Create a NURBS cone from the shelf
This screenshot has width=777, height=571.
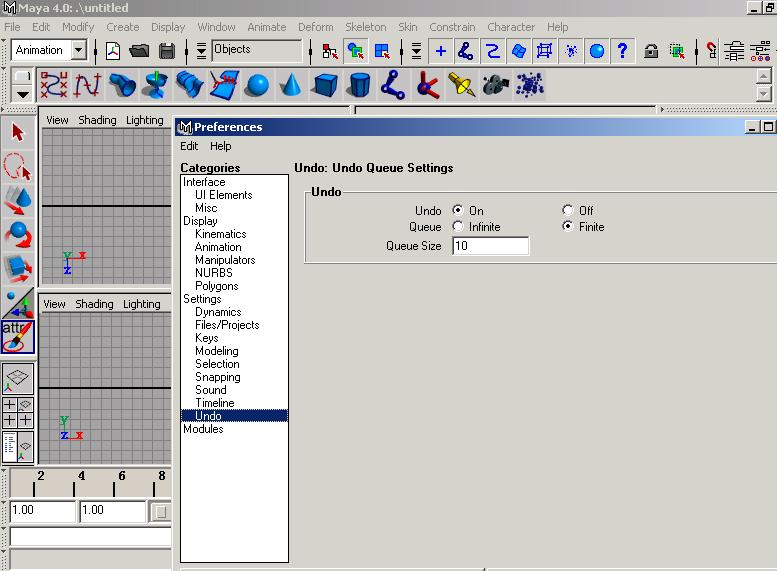[290, 85]
